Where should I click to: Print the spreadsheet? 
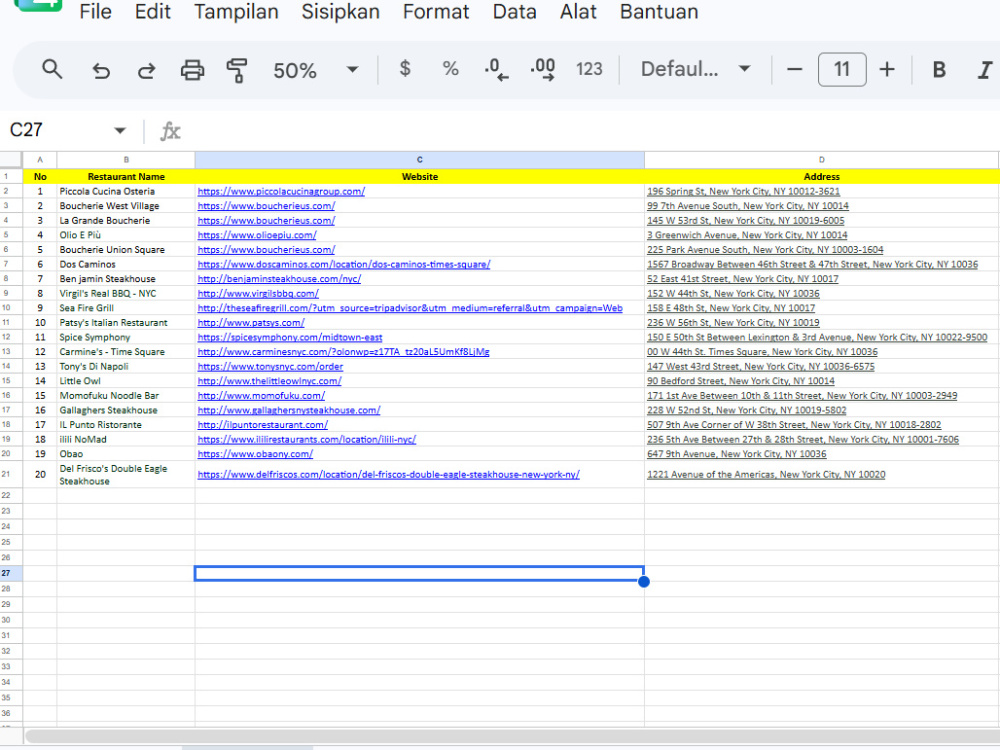pyautogui.click(x=192, y=70)
